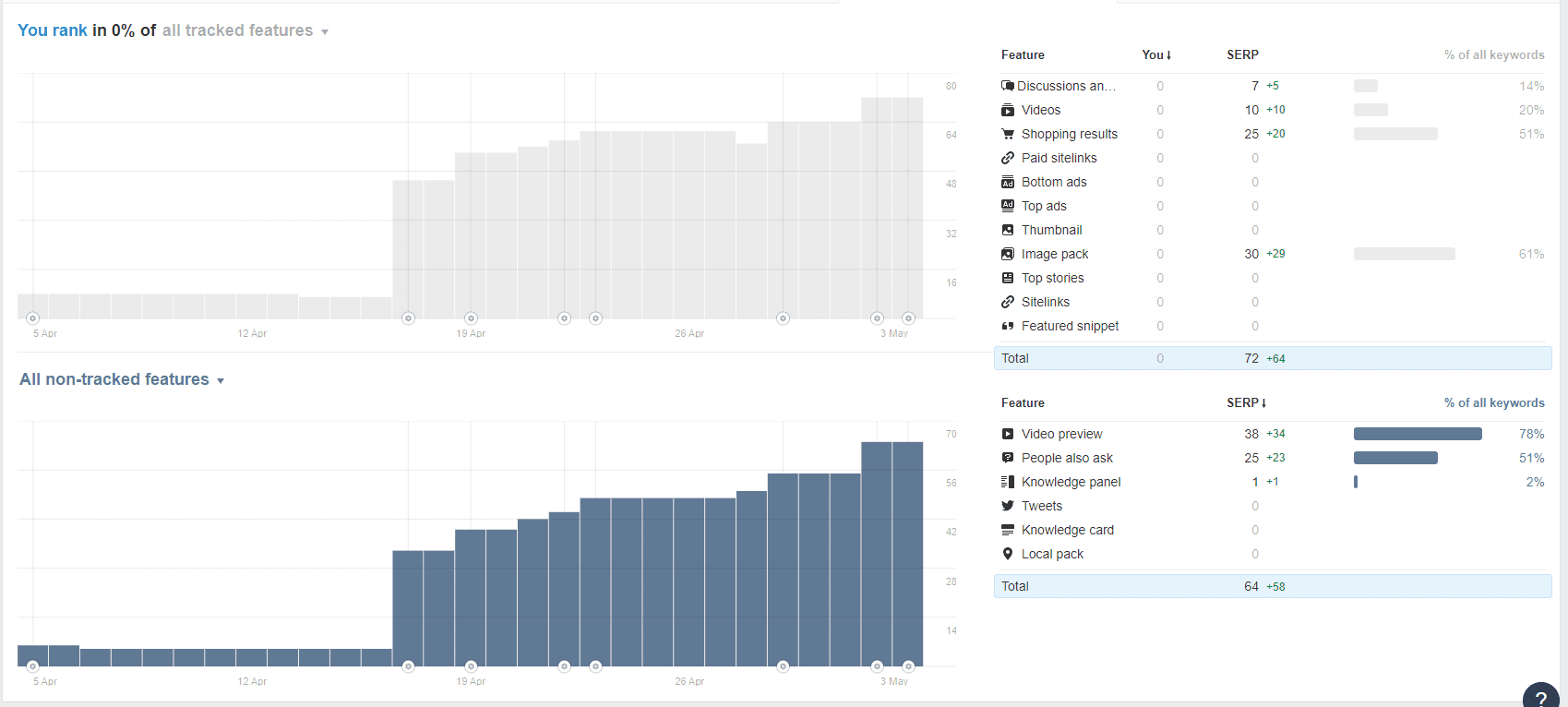
Task: Click the People also ask icon
Action: (x=1008, y=458)
